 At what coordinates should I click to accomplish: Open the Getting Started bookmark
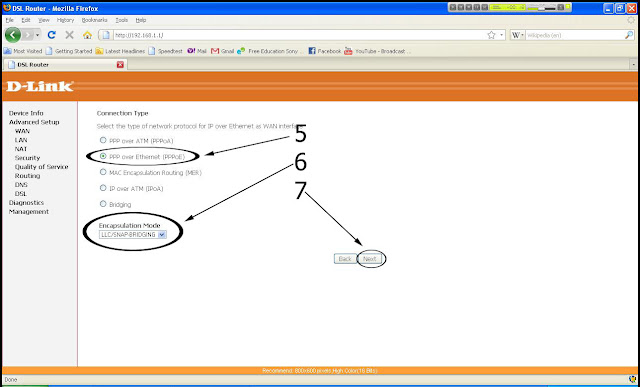click(x=69, y=51)
